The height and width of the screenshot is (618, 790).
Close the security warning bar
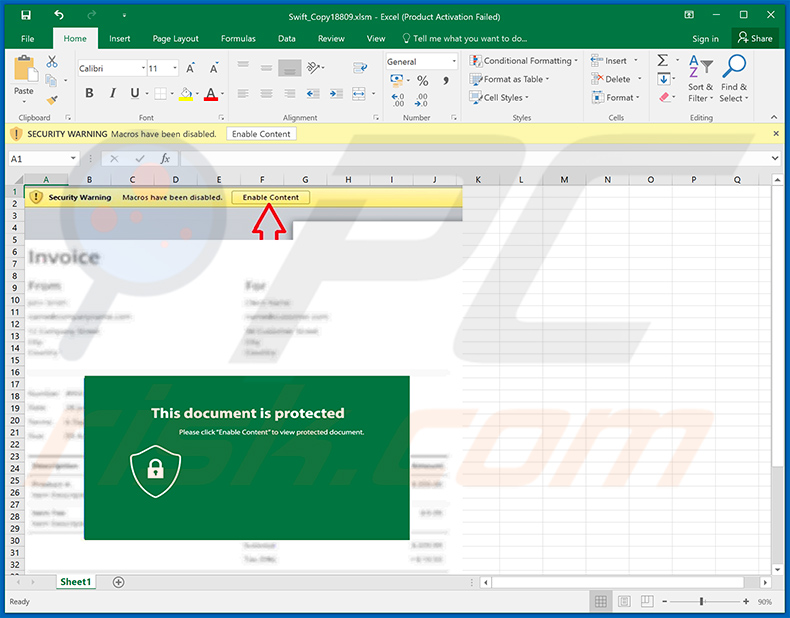pyautogui.click(x=776, y=133)
